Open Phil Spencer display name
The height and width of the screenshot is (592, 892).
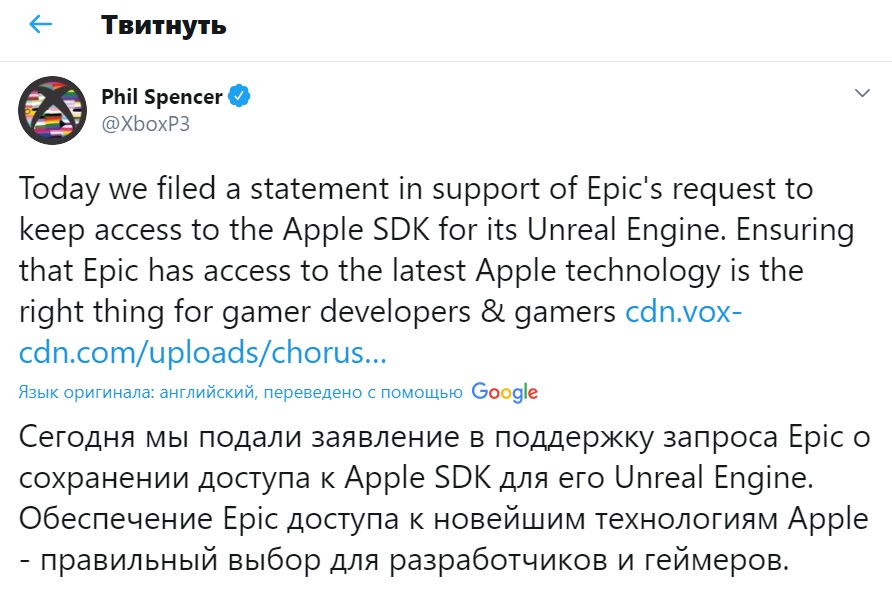coord(162,97)
